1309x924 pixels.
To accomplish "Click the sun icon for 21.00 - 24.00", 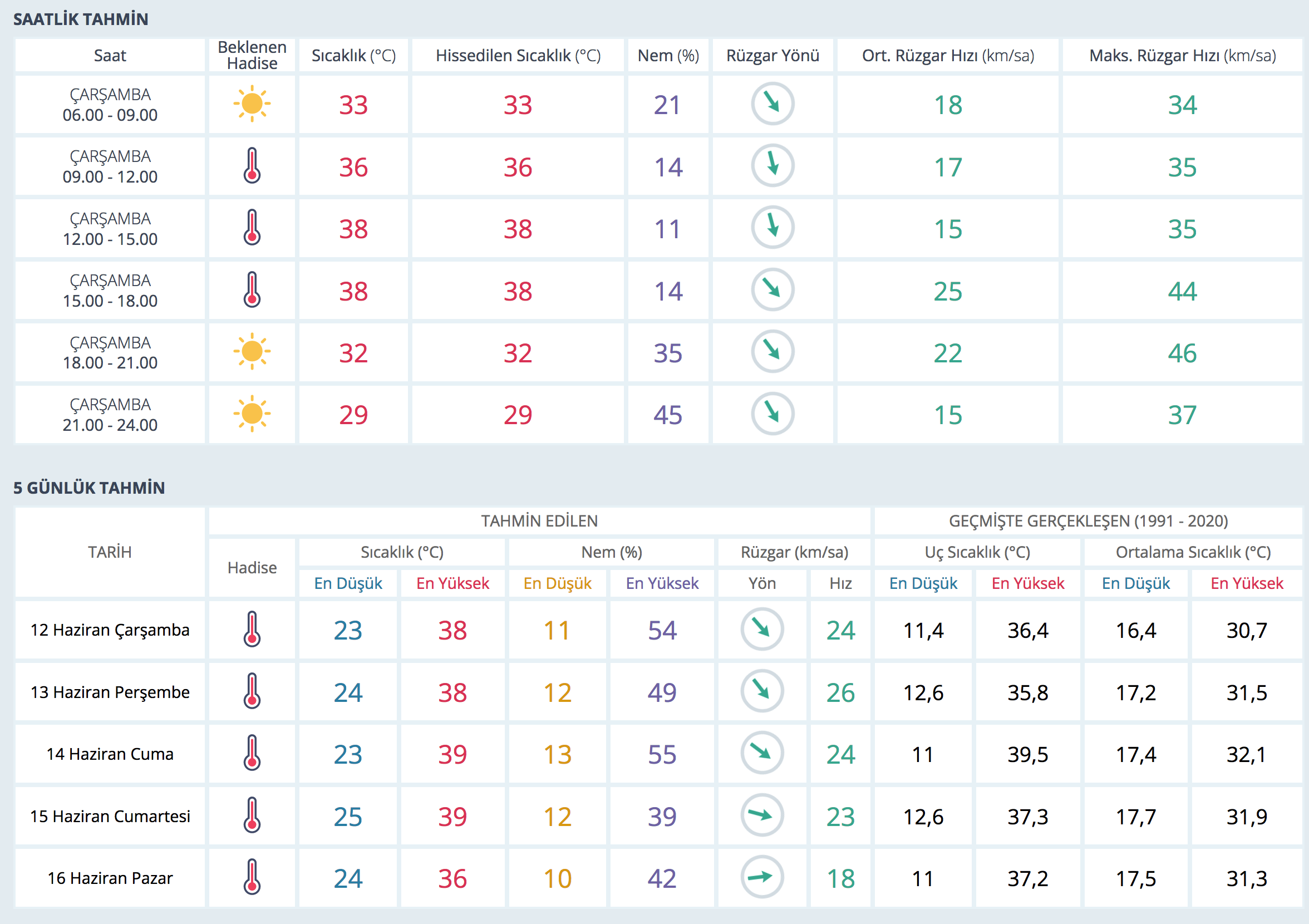I will click(x=252, y=414).
